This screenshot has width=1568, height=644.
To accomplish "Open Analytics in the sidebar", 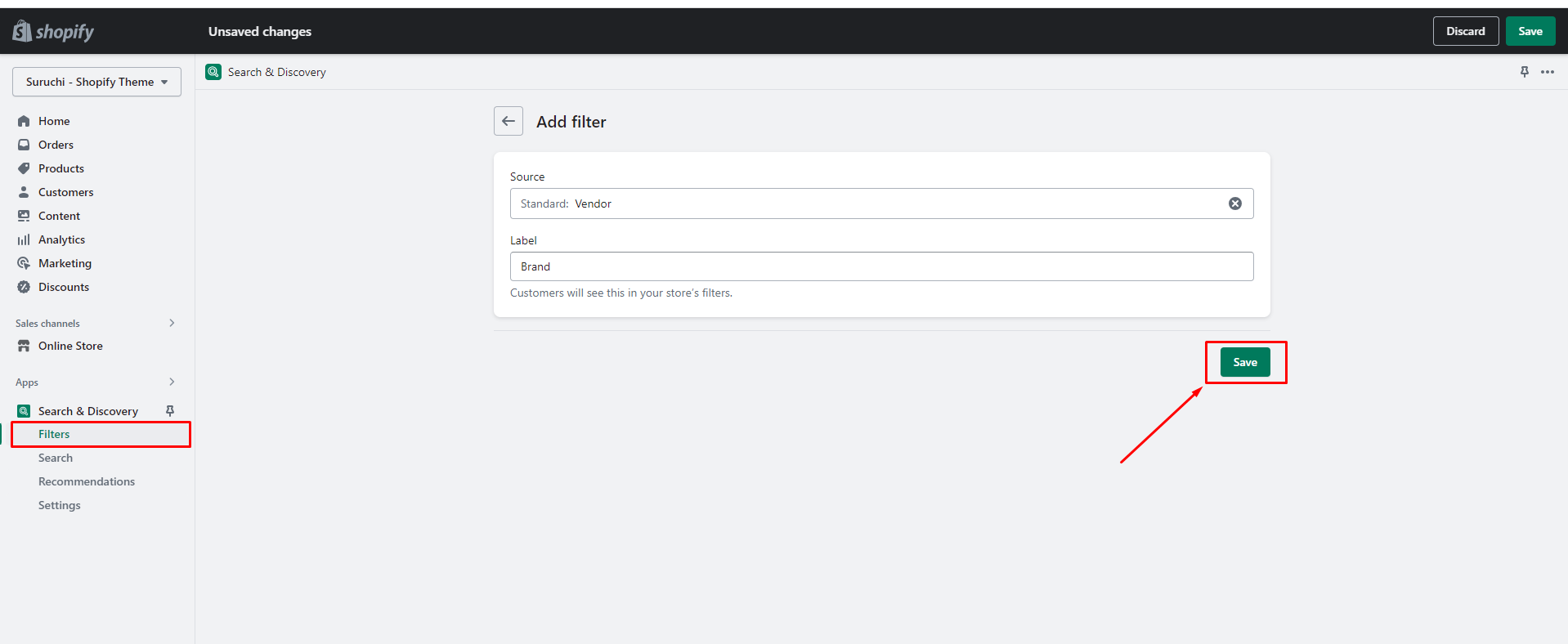I will point(61,239).
